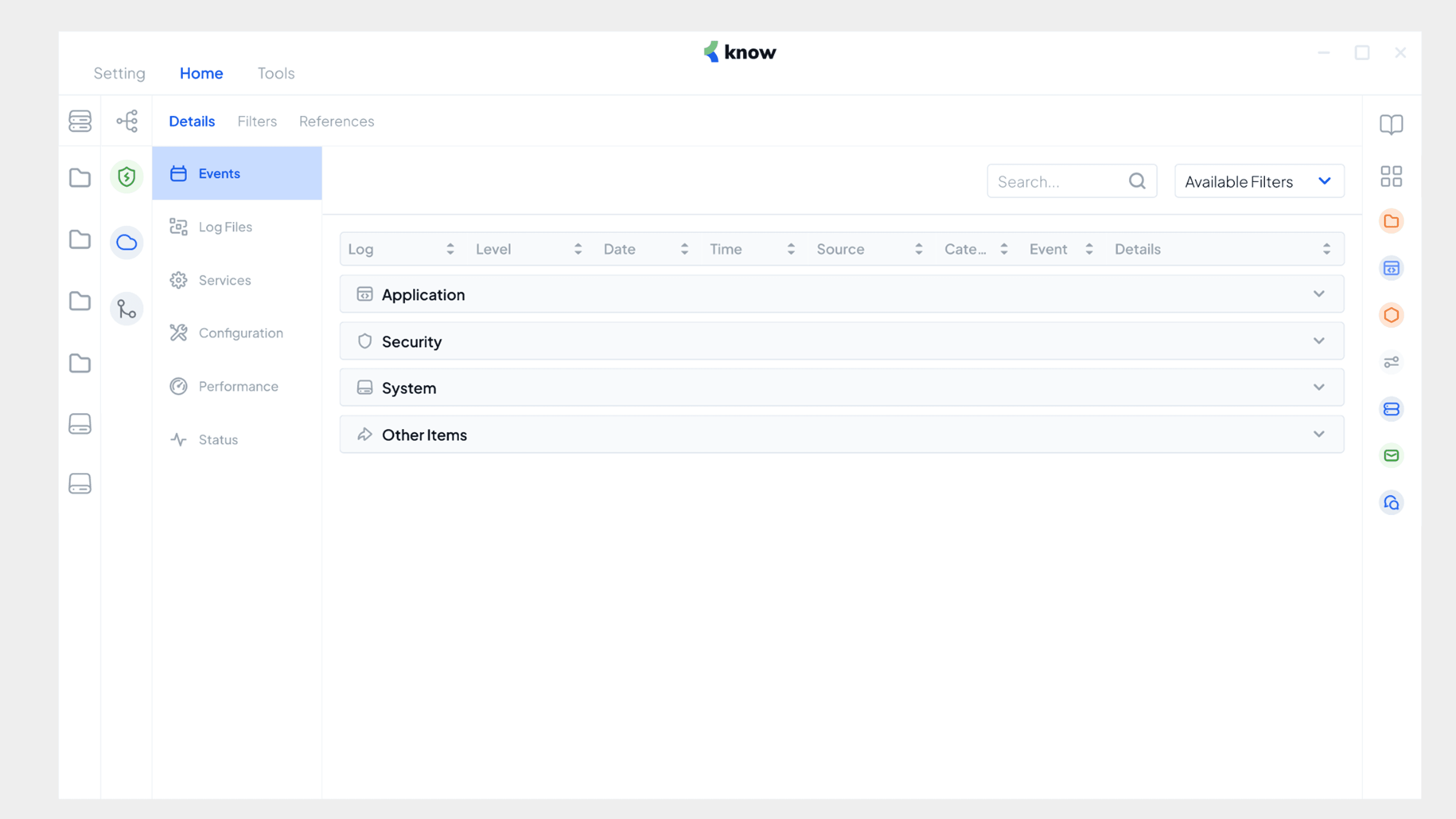Sort by the Source column arrows
The image size is (1456, 819).
coord(918,249)
